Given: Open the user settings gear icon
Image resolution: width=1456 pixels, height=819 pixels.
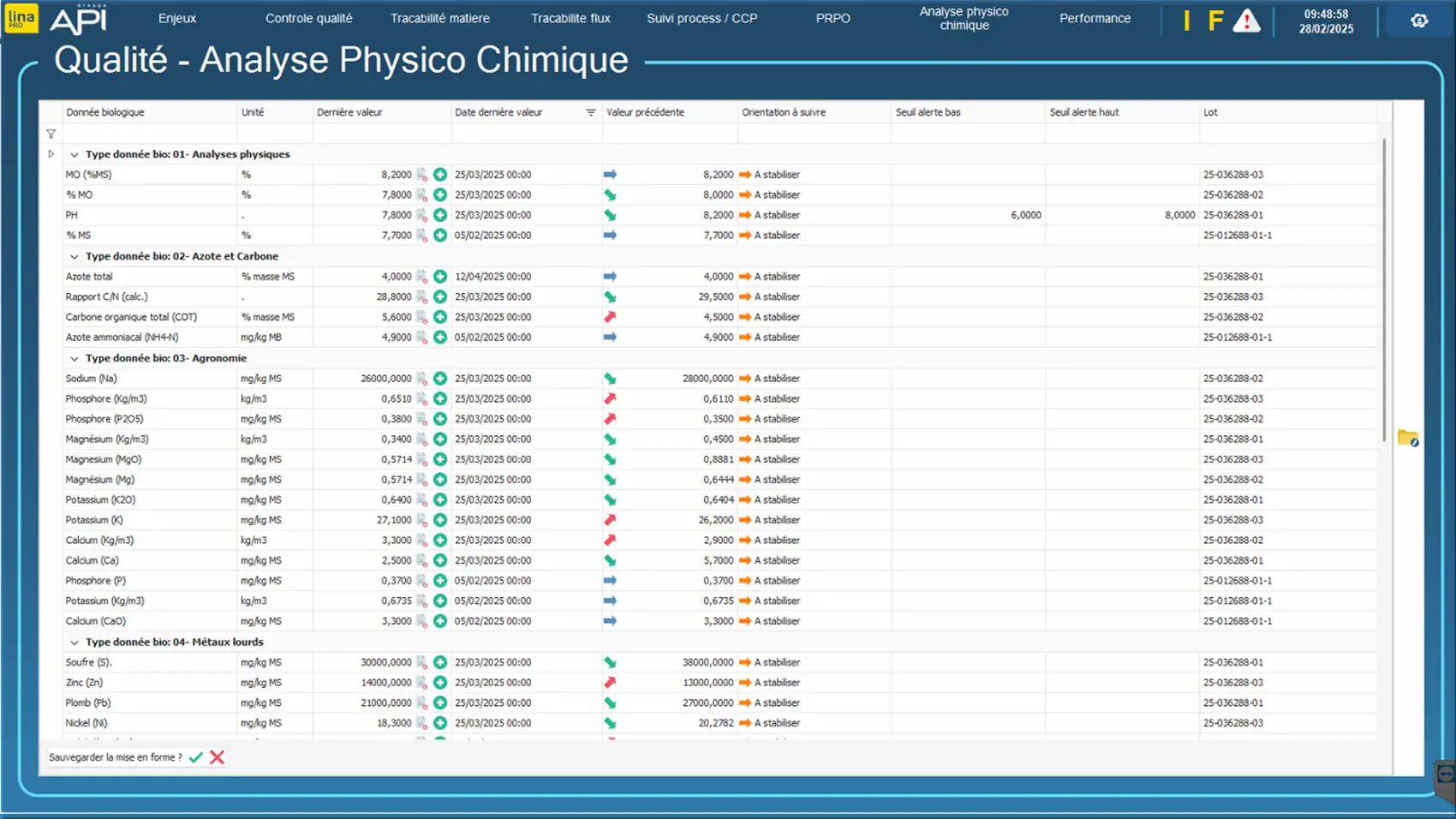Looking at the screenshot, I should 1419,21.
